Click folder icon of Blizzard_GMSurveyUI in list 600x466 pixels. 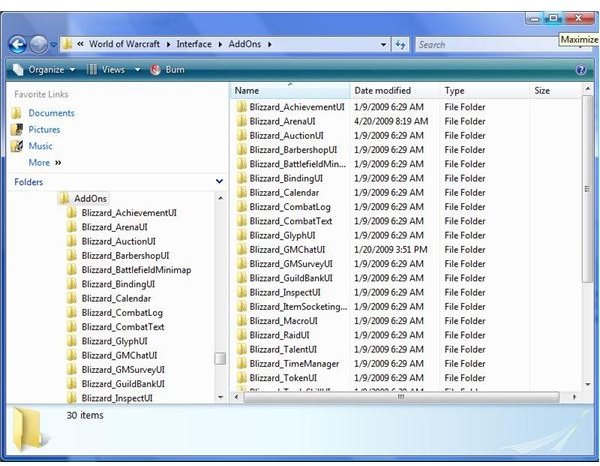241,264
